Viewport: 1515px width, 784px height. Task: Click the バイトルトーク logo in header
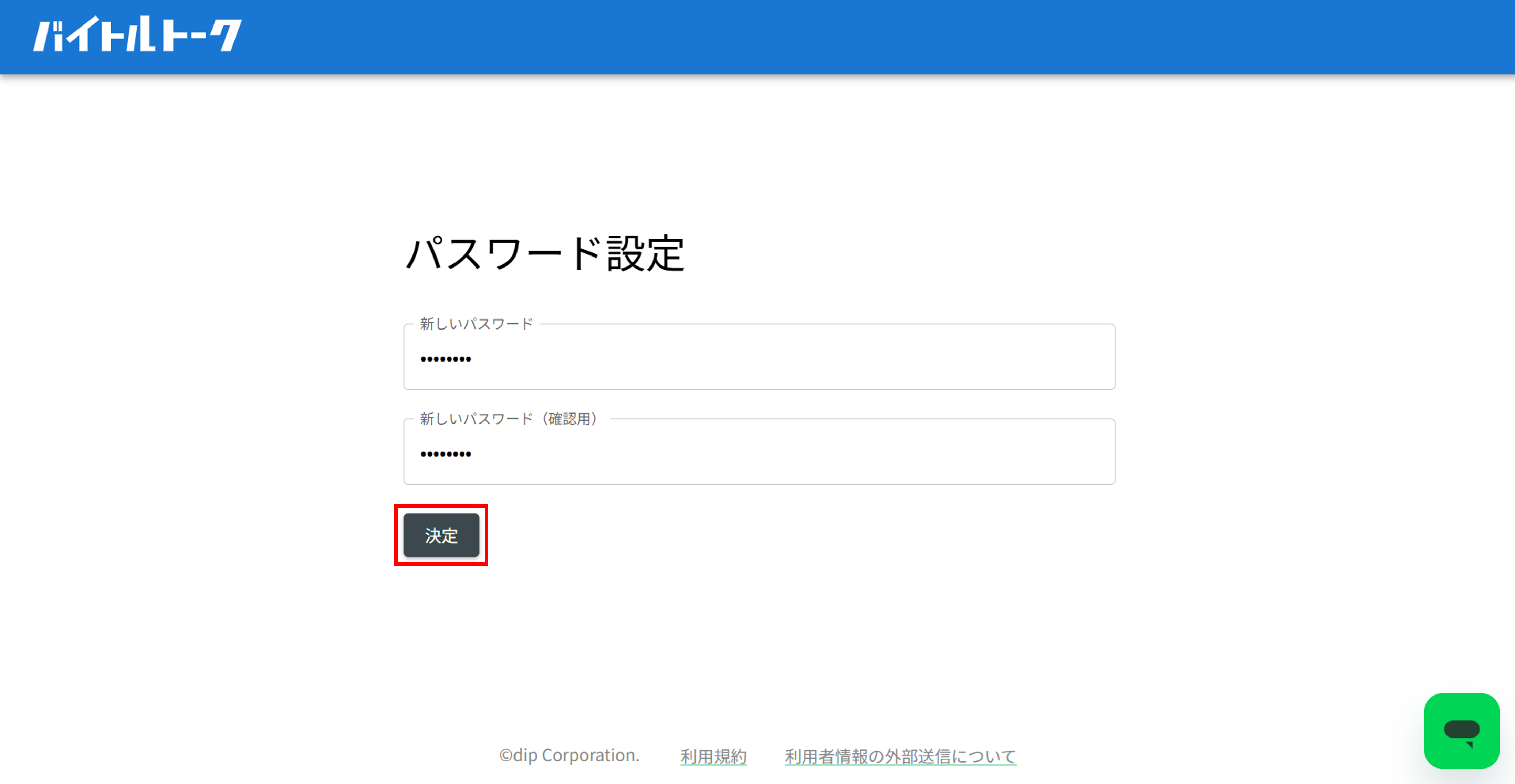(x=137, y=34)
